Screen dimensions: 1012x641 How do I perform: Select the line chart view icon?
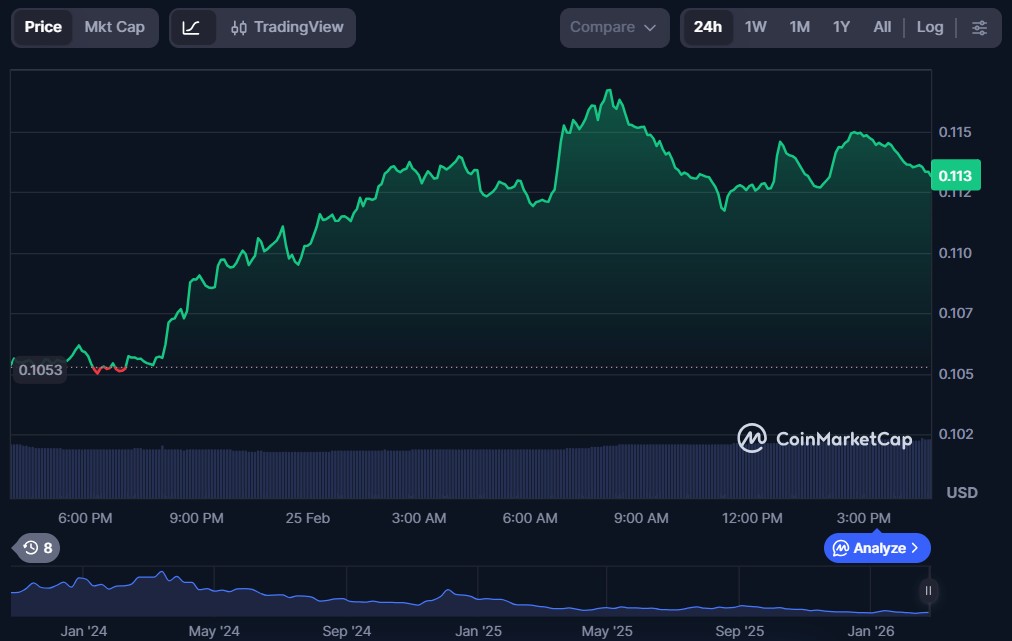point(191,28)
